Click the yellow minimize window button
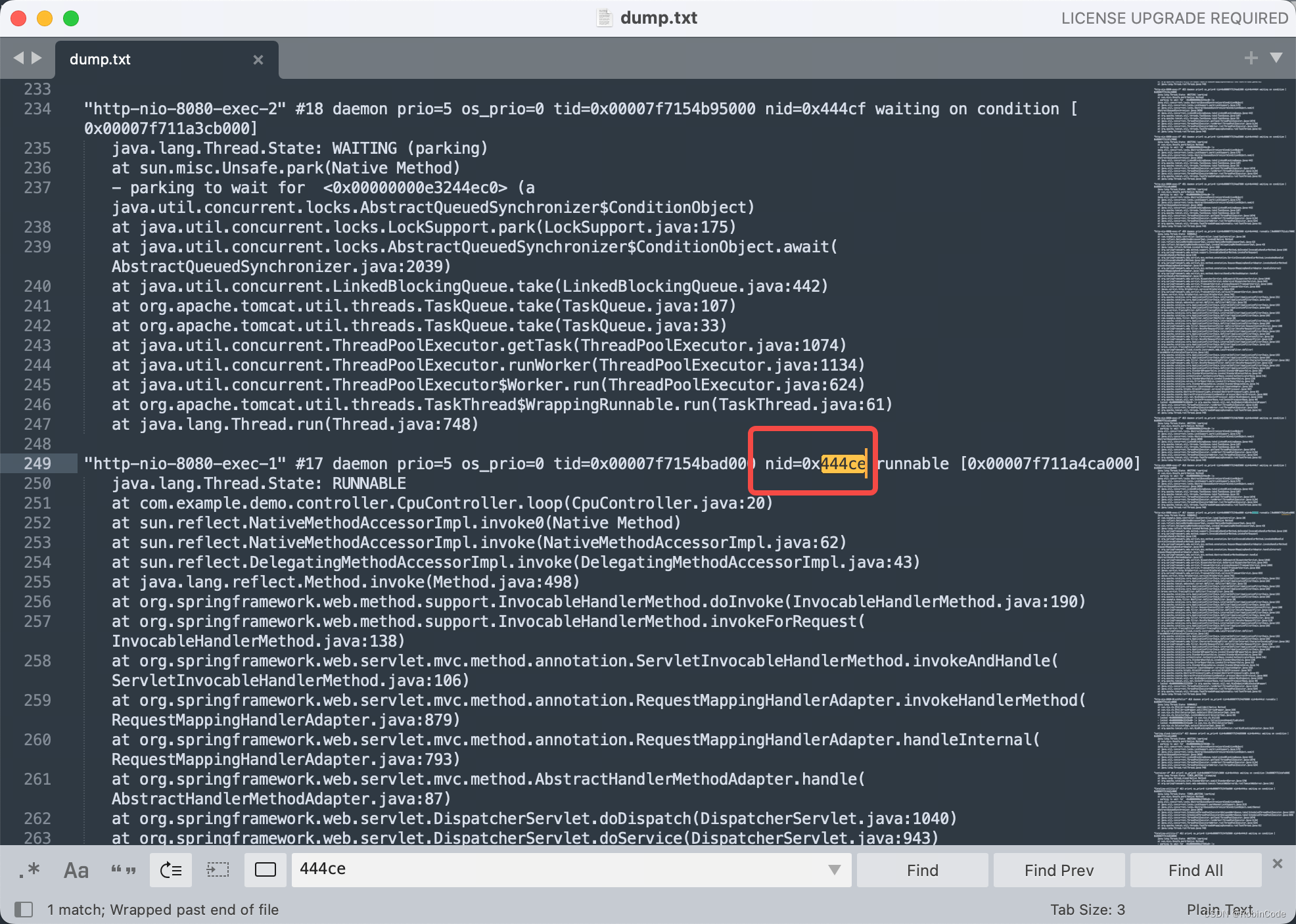 tap(45, 18)
